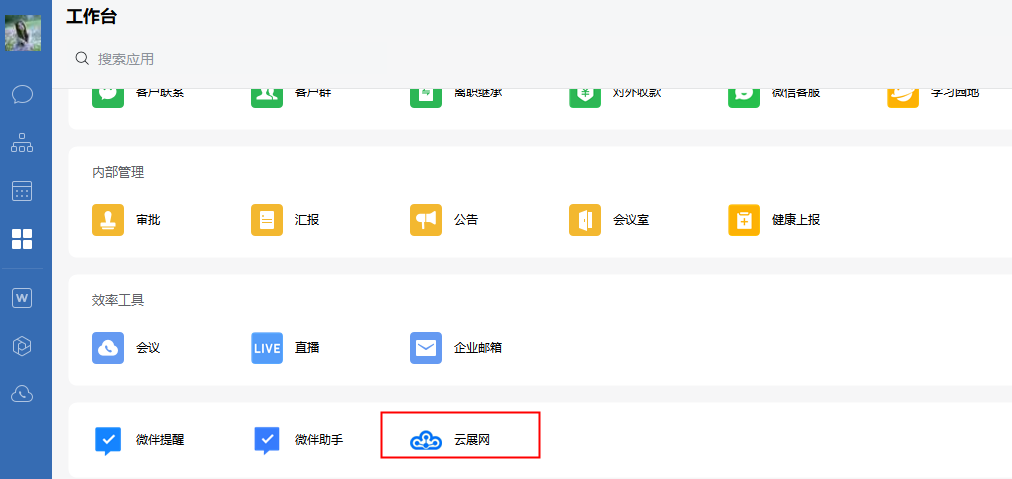Click the 效率工具 section heading
Viewport: 1012px width, 479px height.
pyautogui.click(x=118, y=300)
